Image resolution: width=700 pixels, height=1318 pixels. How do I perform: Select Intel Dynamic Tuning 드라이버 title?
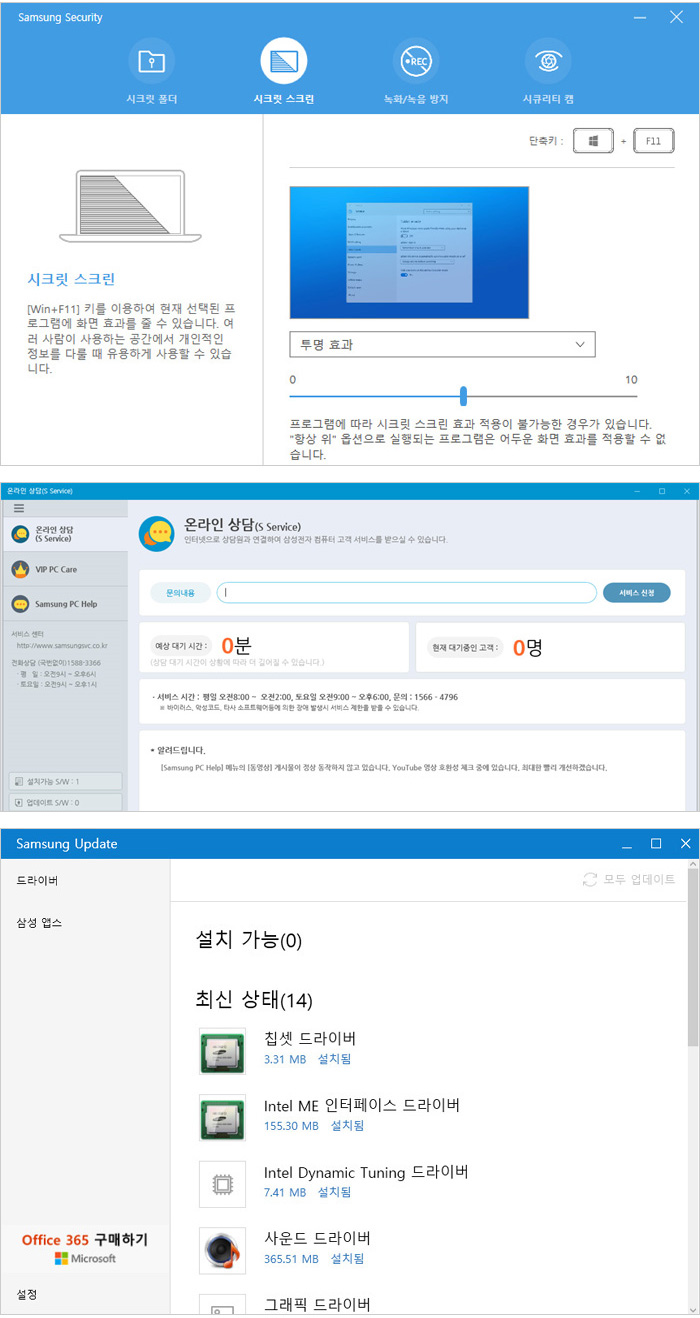tap(366, 1172)
